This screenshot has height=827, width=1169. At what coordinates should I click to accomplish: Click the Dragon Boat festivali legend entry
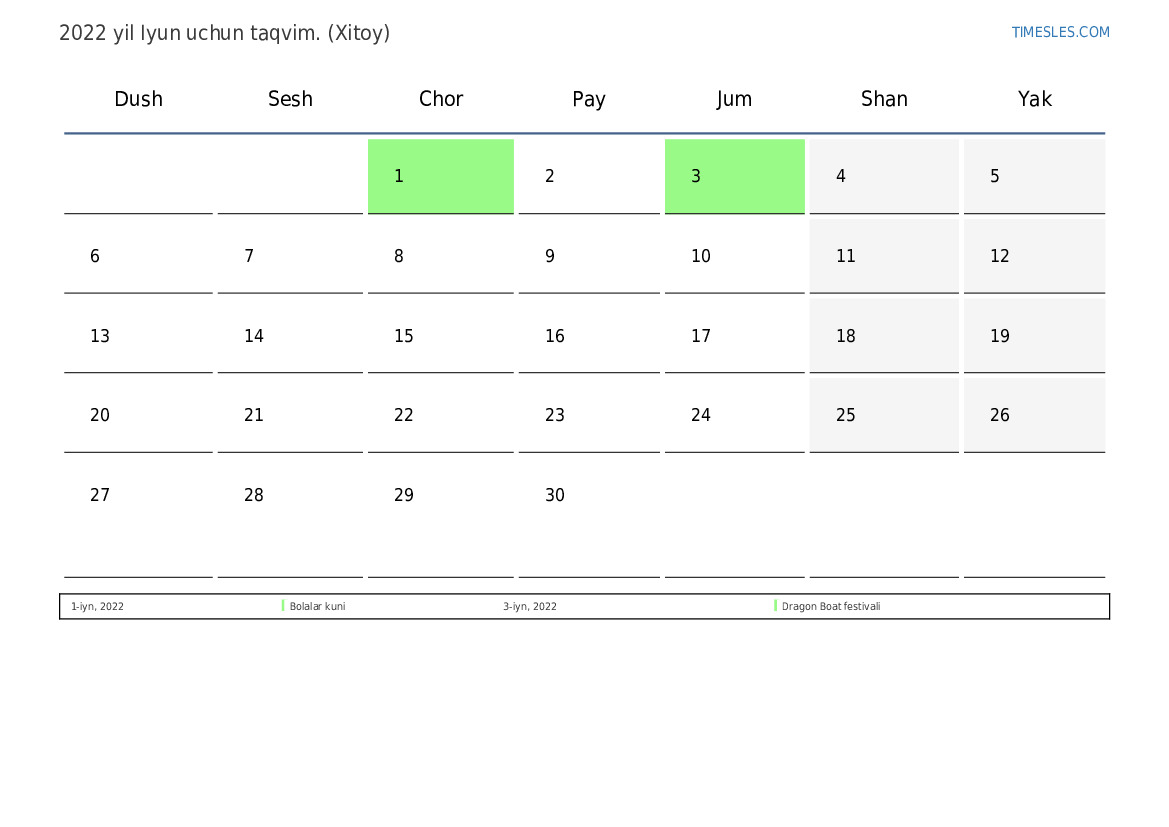(x=831, y=607)
